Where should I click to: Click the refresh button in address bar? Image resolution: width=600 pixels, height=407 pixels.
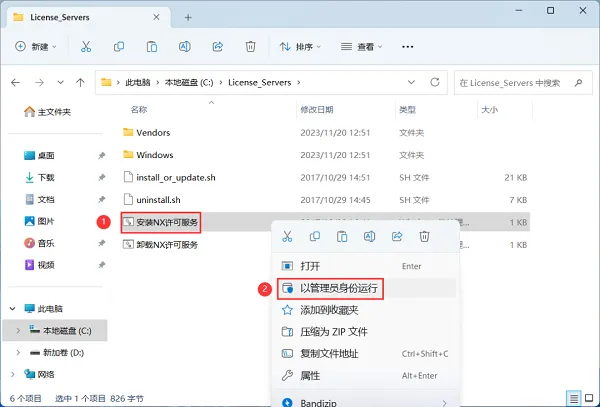[x=435, y=82]
